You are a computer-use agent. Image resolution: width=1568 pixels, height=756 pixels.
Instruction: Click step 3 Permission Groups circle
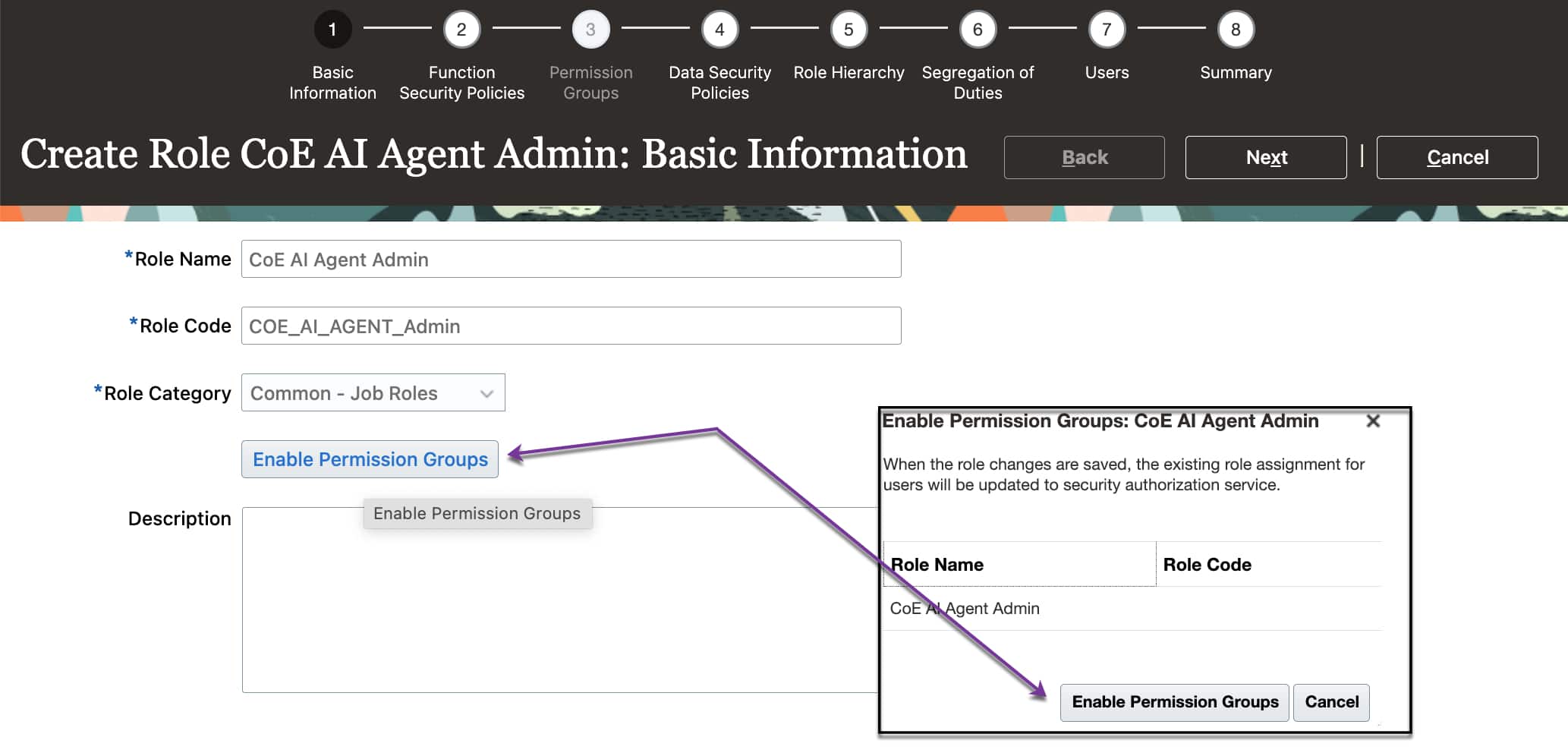(590, 30)
